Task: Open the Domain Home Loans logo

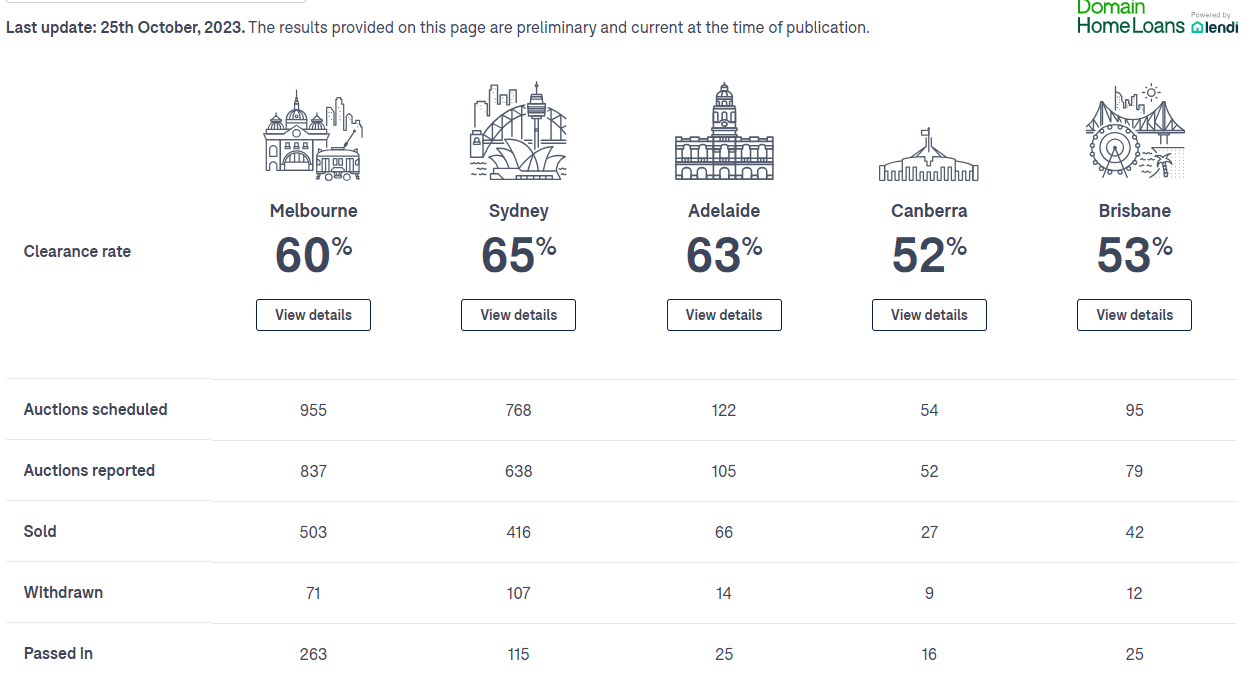Action: pos(1130,17)
